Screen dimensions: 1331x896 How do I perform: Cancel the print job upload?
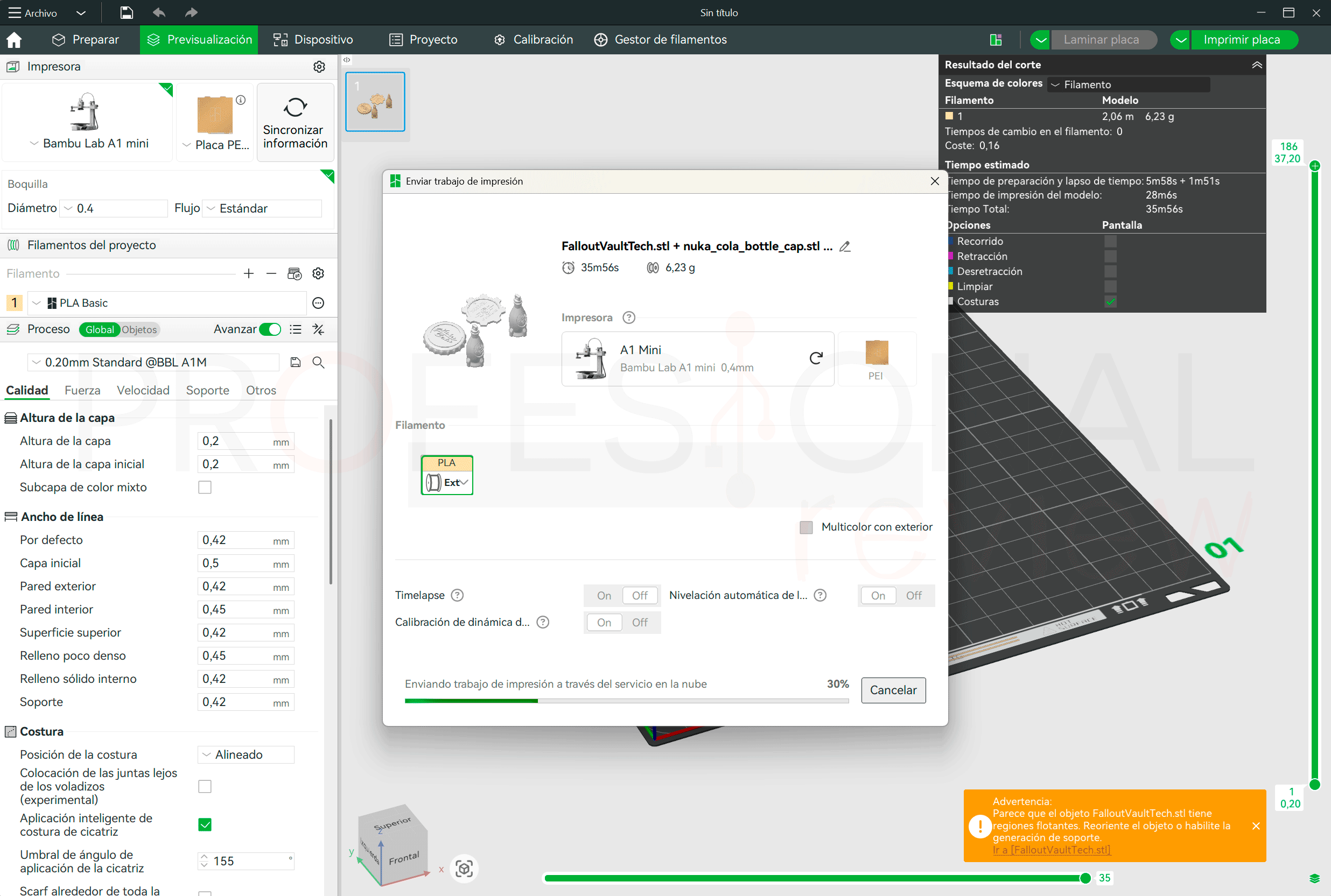893,690
